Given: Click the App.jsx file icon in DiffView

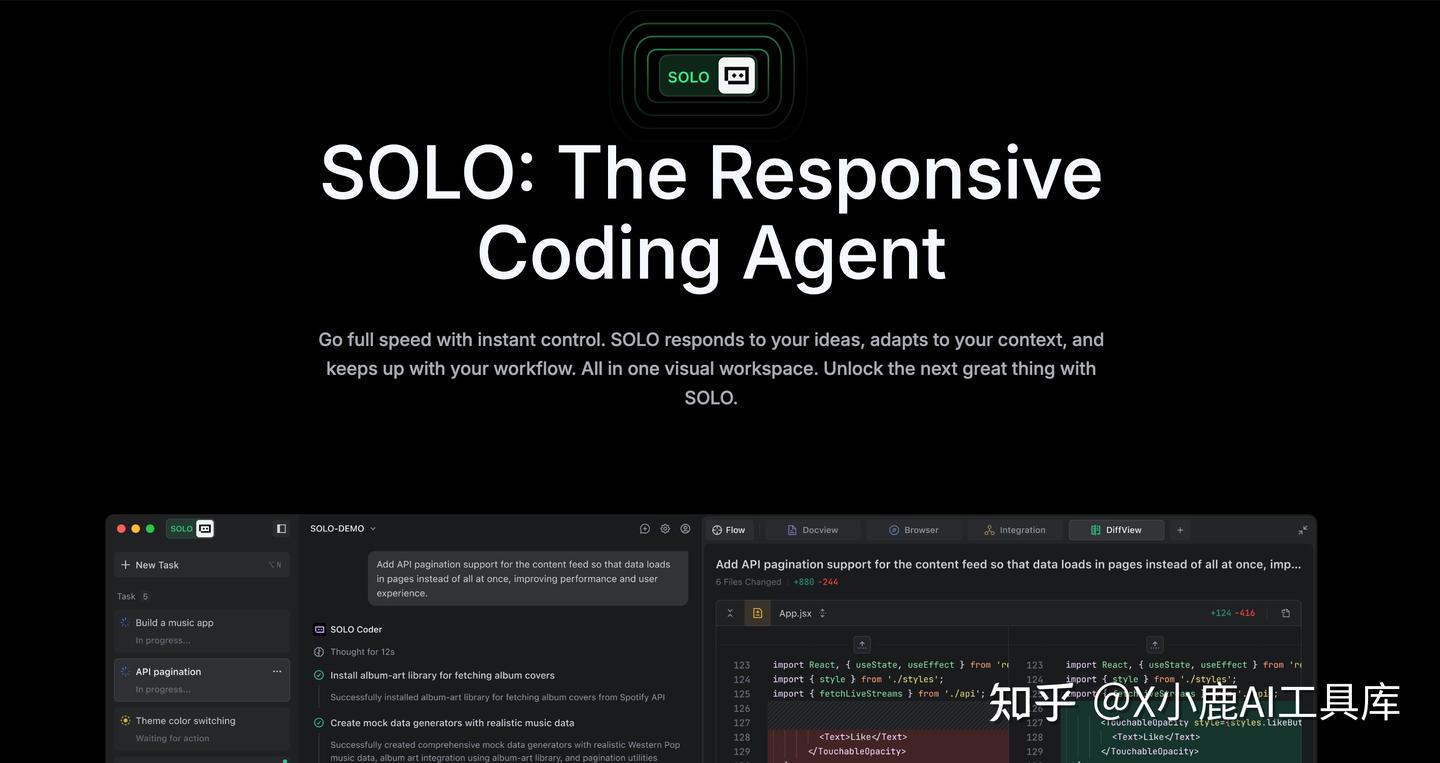Looking at the screenshot, I should 758,613.
